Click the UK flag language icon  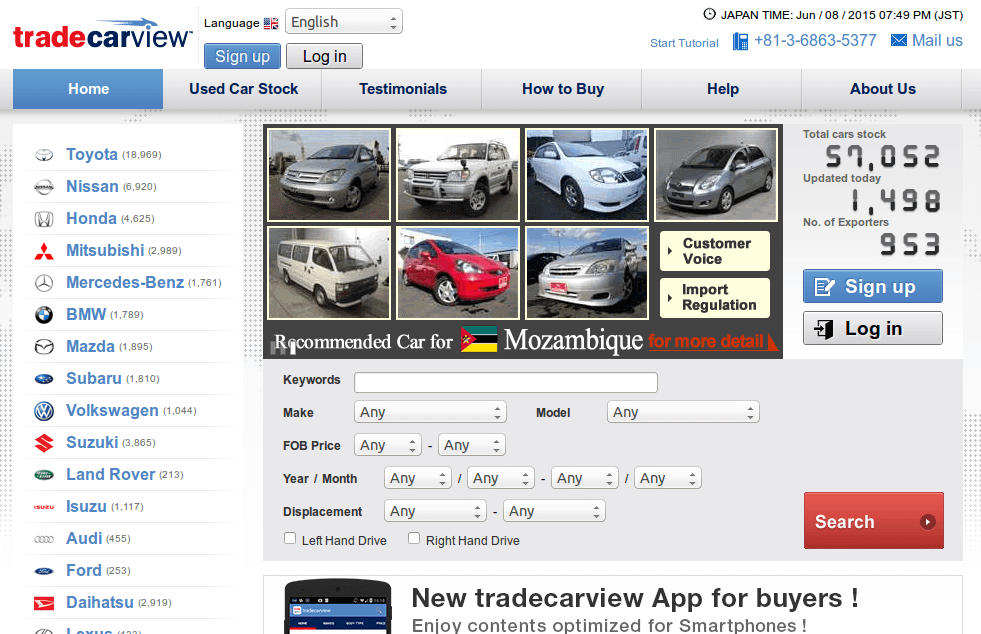[x=271, y=23]
